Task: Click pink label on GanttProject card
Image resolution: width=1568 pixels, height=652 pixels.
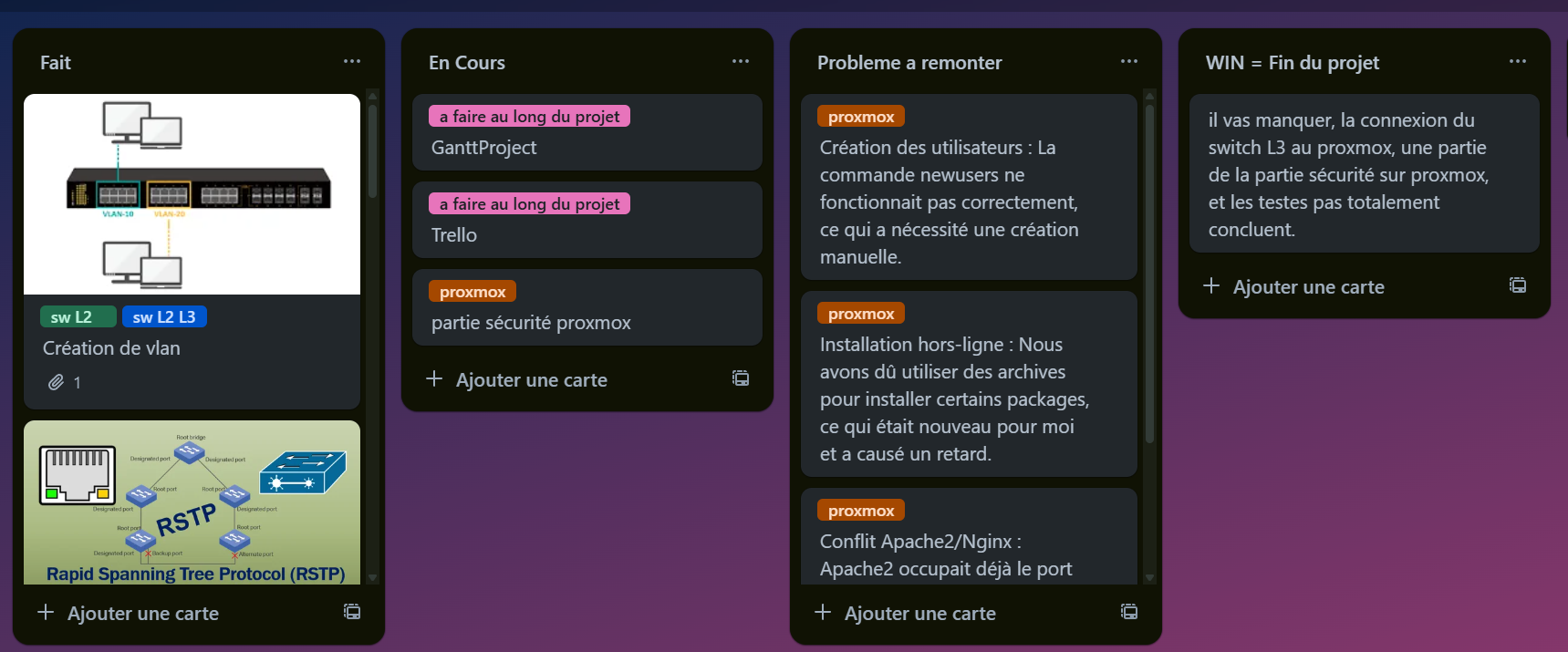Action: tap(529, 117)
